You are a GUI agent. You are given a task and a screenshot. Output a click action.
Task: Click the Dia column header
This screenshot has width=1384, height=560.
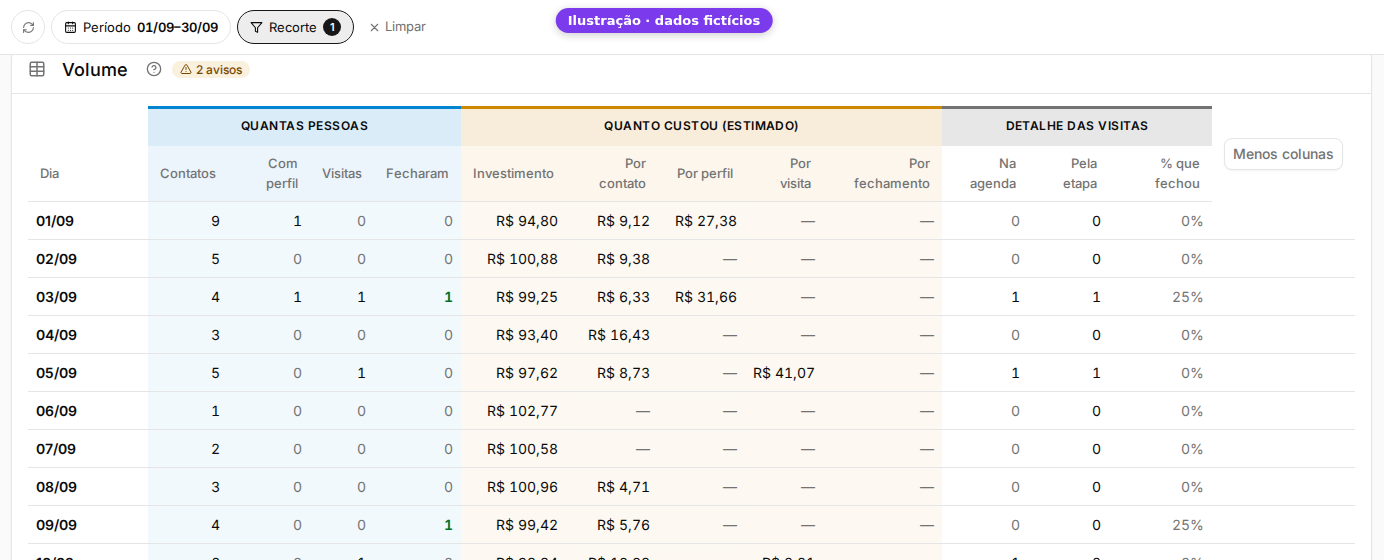(49, 173)
